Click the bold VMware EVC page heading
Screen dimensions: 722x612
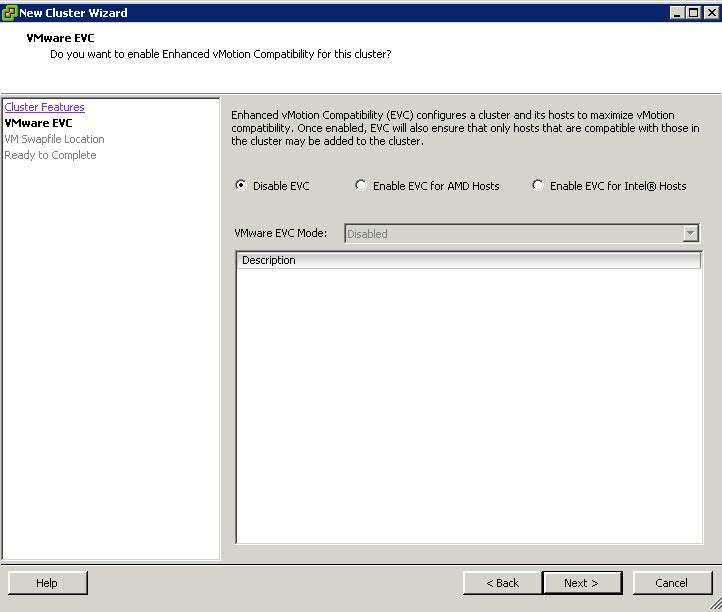click(60, 38)
